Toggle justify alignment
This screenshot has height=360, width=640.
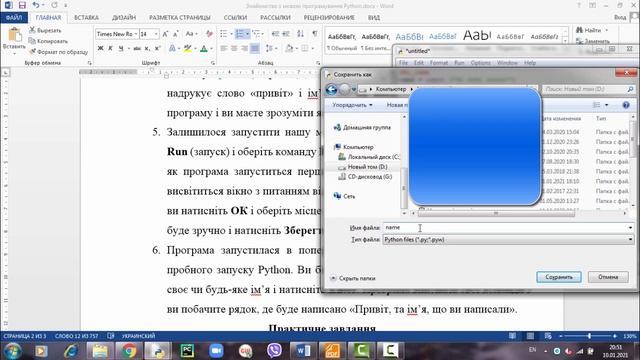tap(255, 49)
